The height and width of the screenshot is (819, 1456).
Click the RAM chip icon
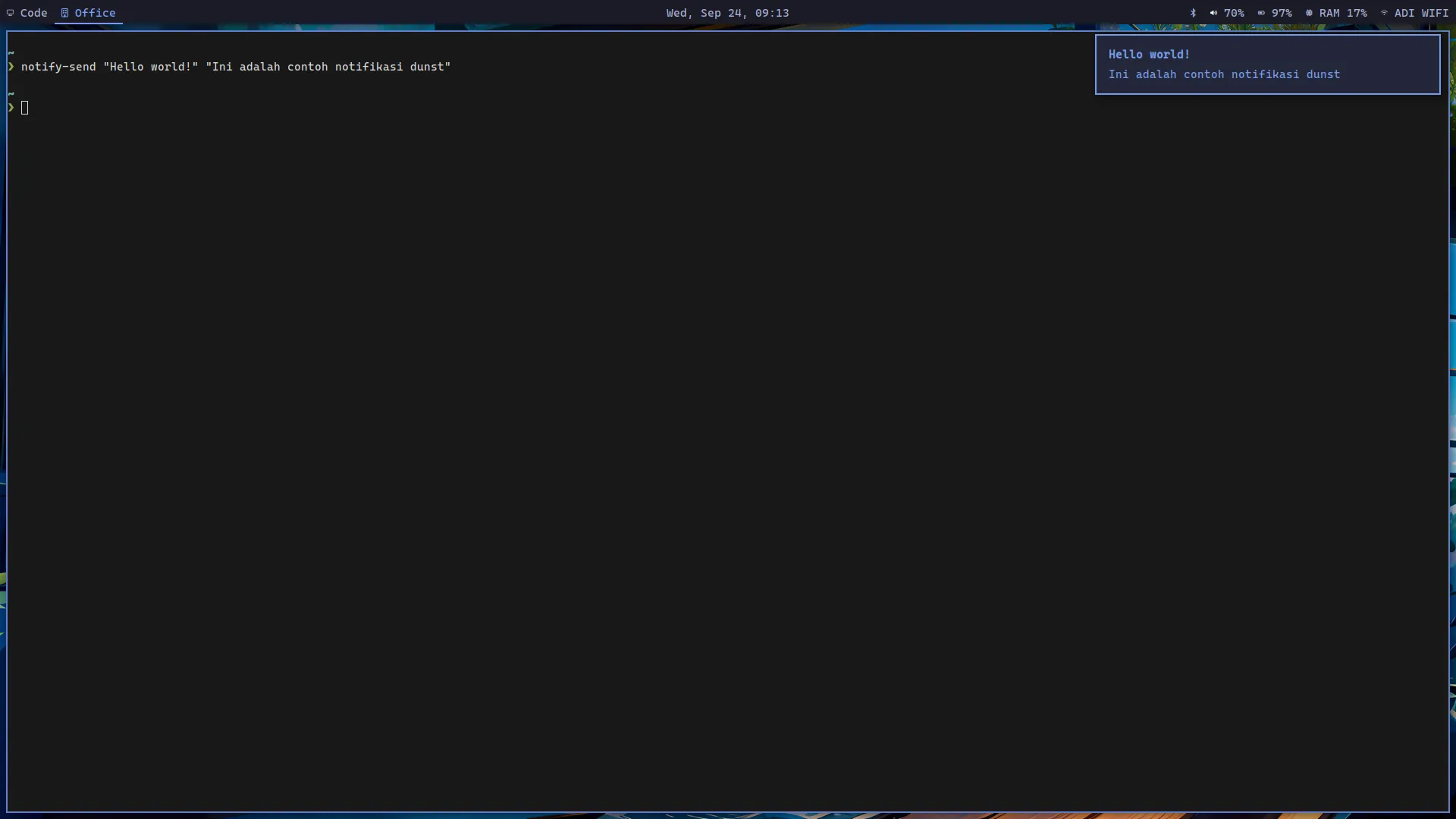[x=1309, y=13]
